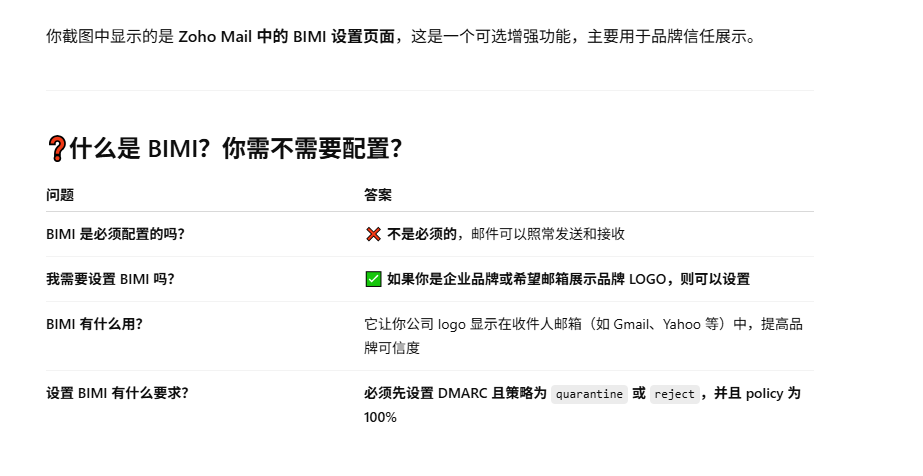
Task: Click the horizontal divider below the intro paragraph
Action: (x=430, y=90)
